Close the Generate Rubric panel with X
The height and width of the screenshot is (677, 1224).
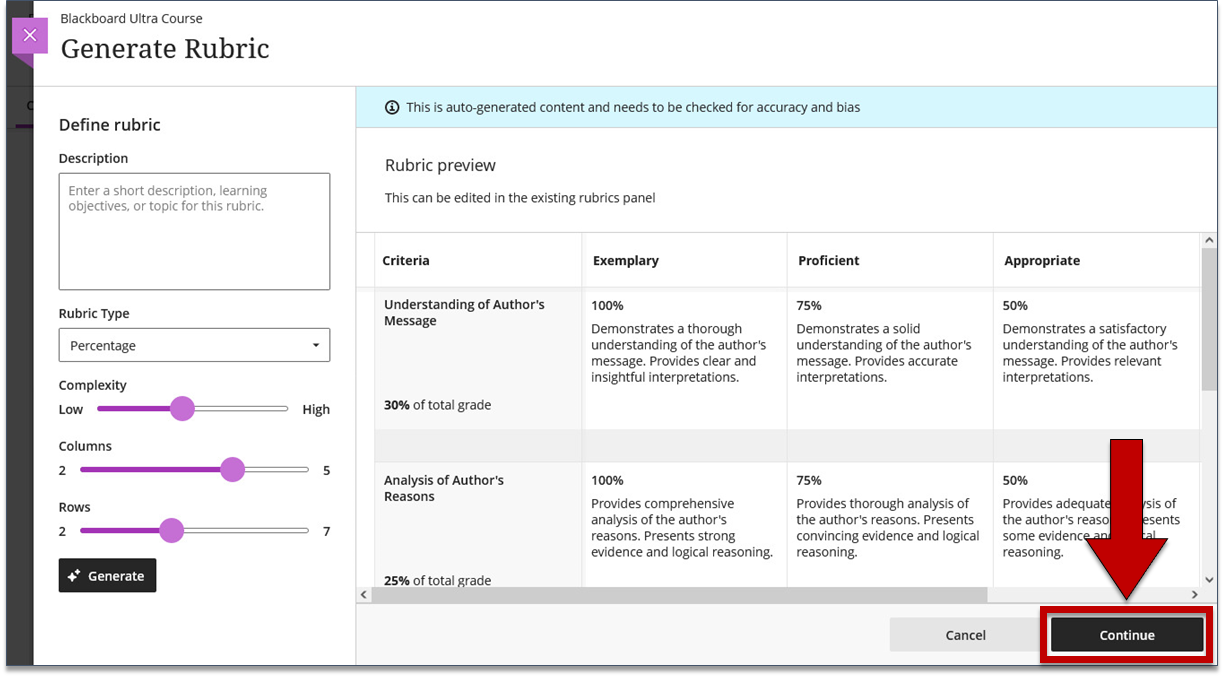[29, 36]
